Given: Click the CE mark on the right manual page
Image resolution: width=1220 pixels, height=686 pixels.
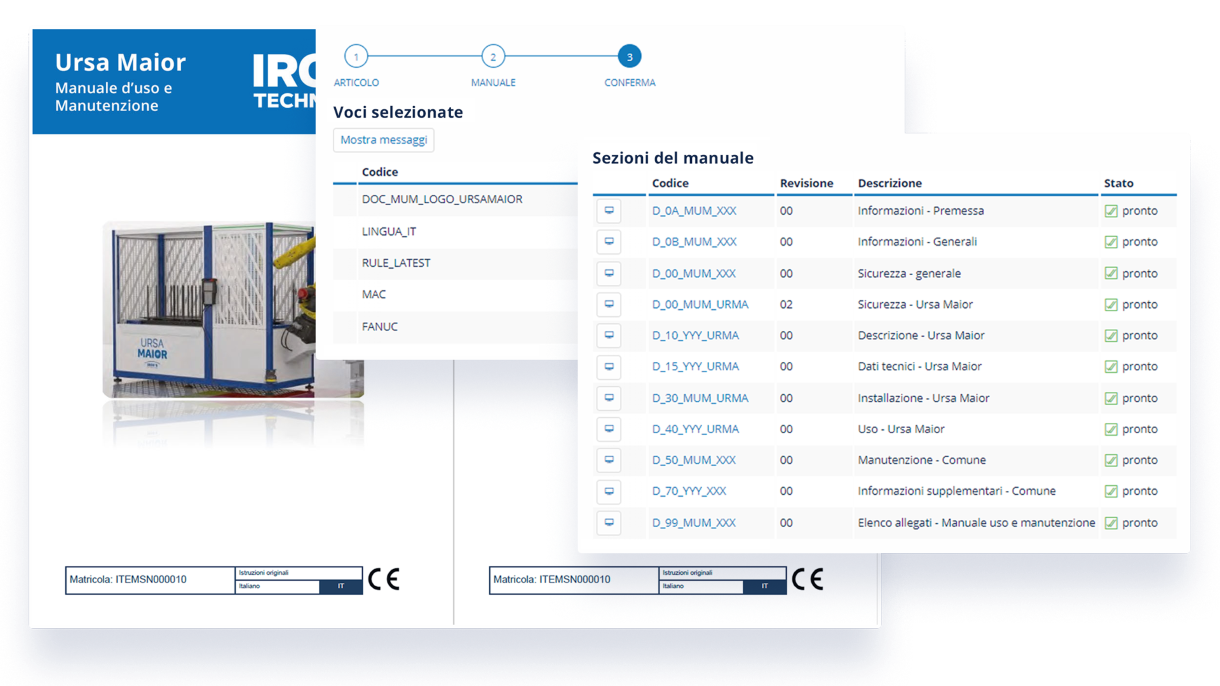Looking at the screenshot, I should point(808,579).
